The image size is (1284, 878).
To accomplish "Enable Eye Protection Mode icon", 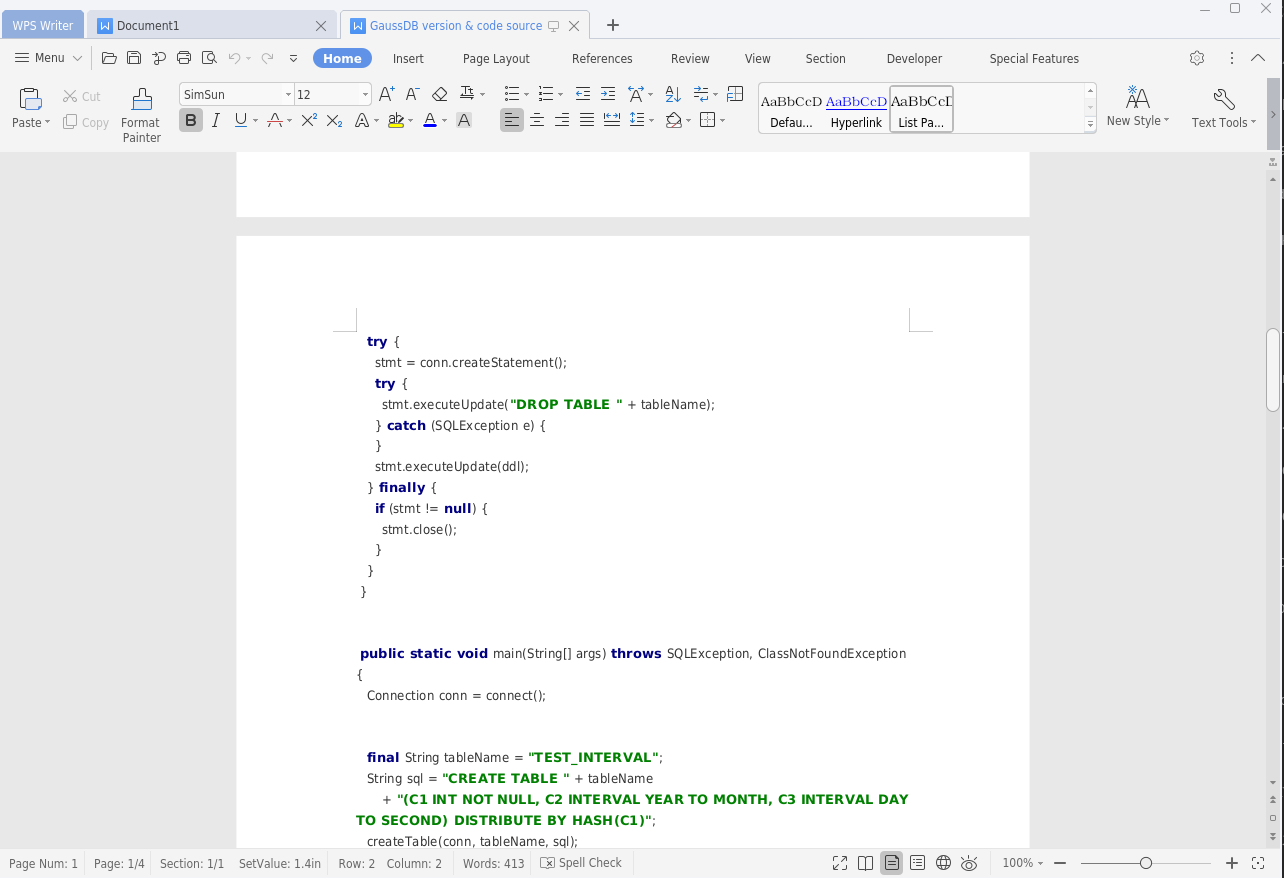I will point(969,863).
